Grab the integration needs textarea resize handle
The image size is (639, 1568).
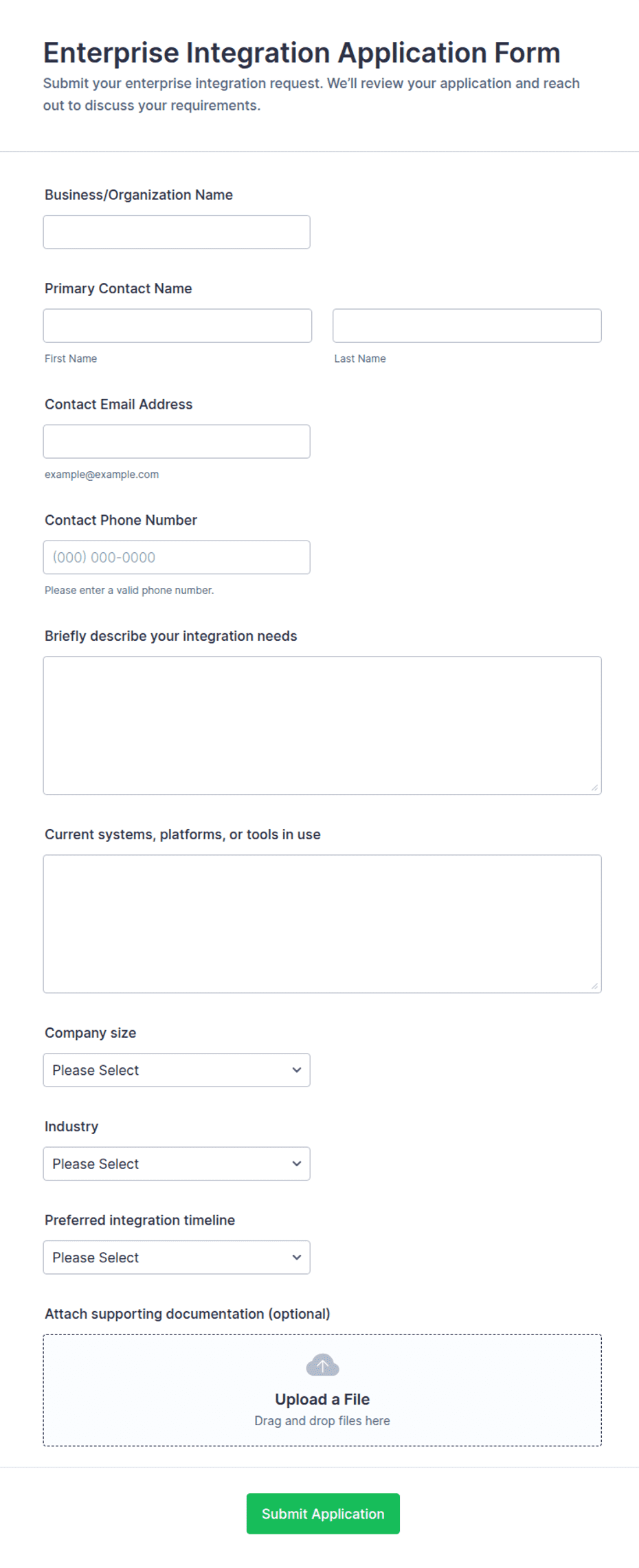(x=594, y=788)
